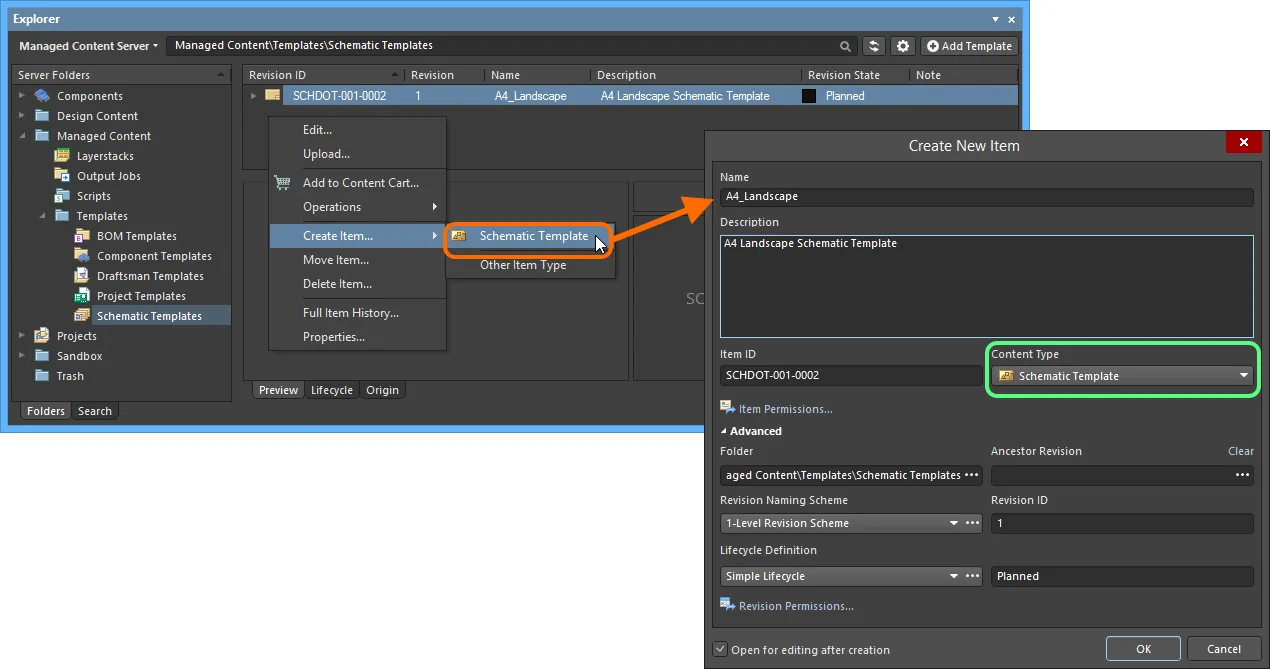Expand the Sandbox tree node
This screenshot has width=1270, height=669.
pos(22,356)
